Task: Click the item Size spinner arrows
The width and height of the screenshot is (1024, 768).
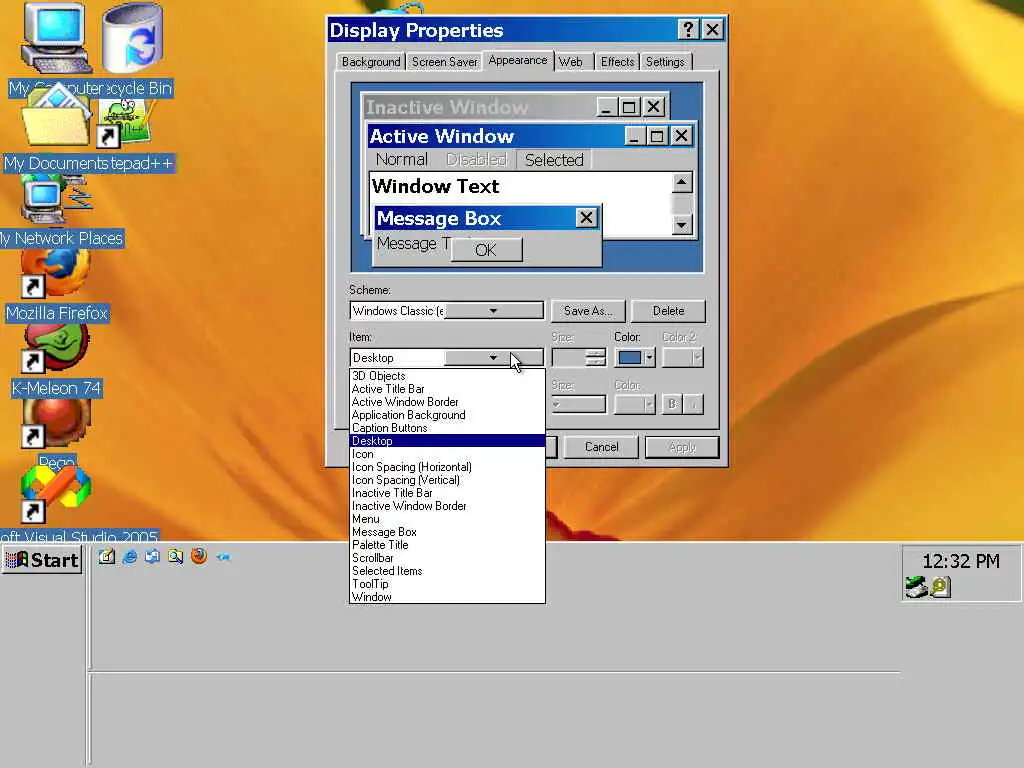Action: pyautogui.click(x=595, y=357)
